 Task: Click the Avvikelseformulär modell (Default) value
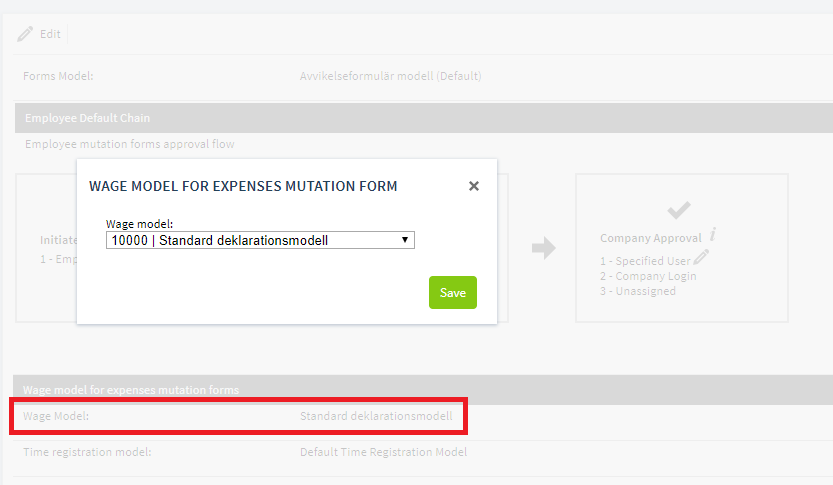point(390,76)
